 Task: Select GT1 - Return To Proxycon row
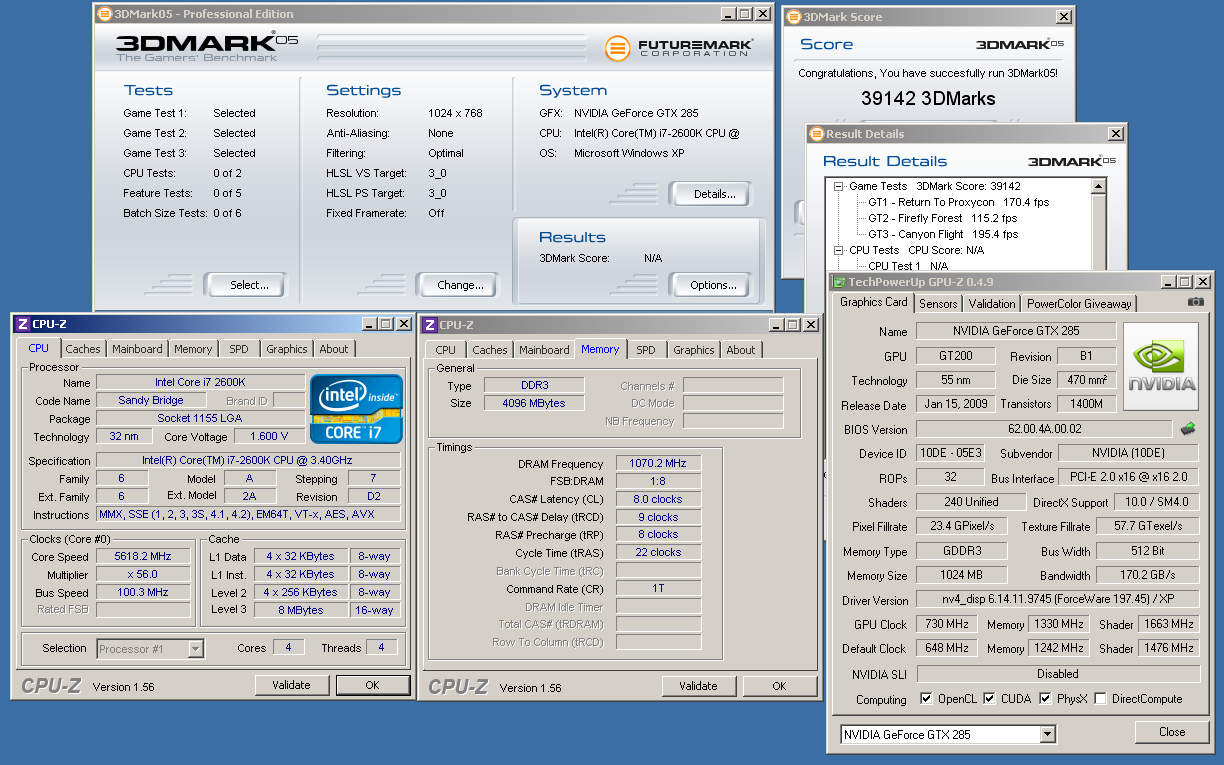pos(958,202)
